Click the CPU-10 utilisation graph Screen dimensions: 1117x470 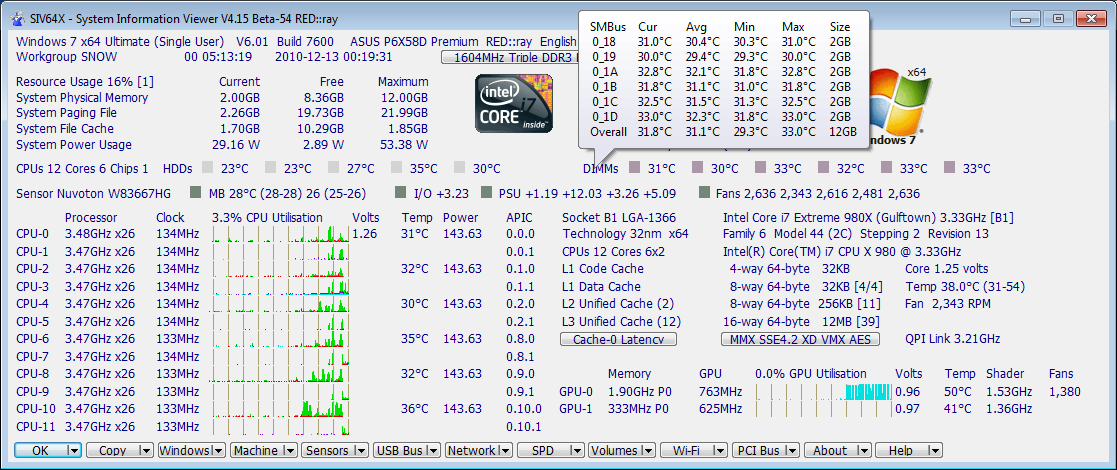[281, 409]
